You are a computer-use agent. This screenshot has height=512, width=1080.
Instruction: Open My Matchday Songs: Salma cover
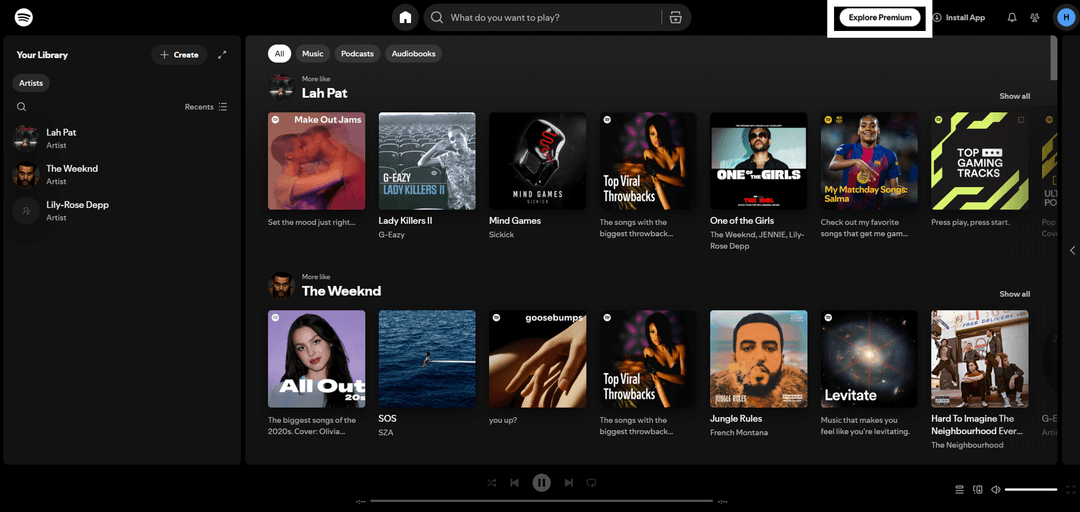pyautogui.click(x=869, y=161)
